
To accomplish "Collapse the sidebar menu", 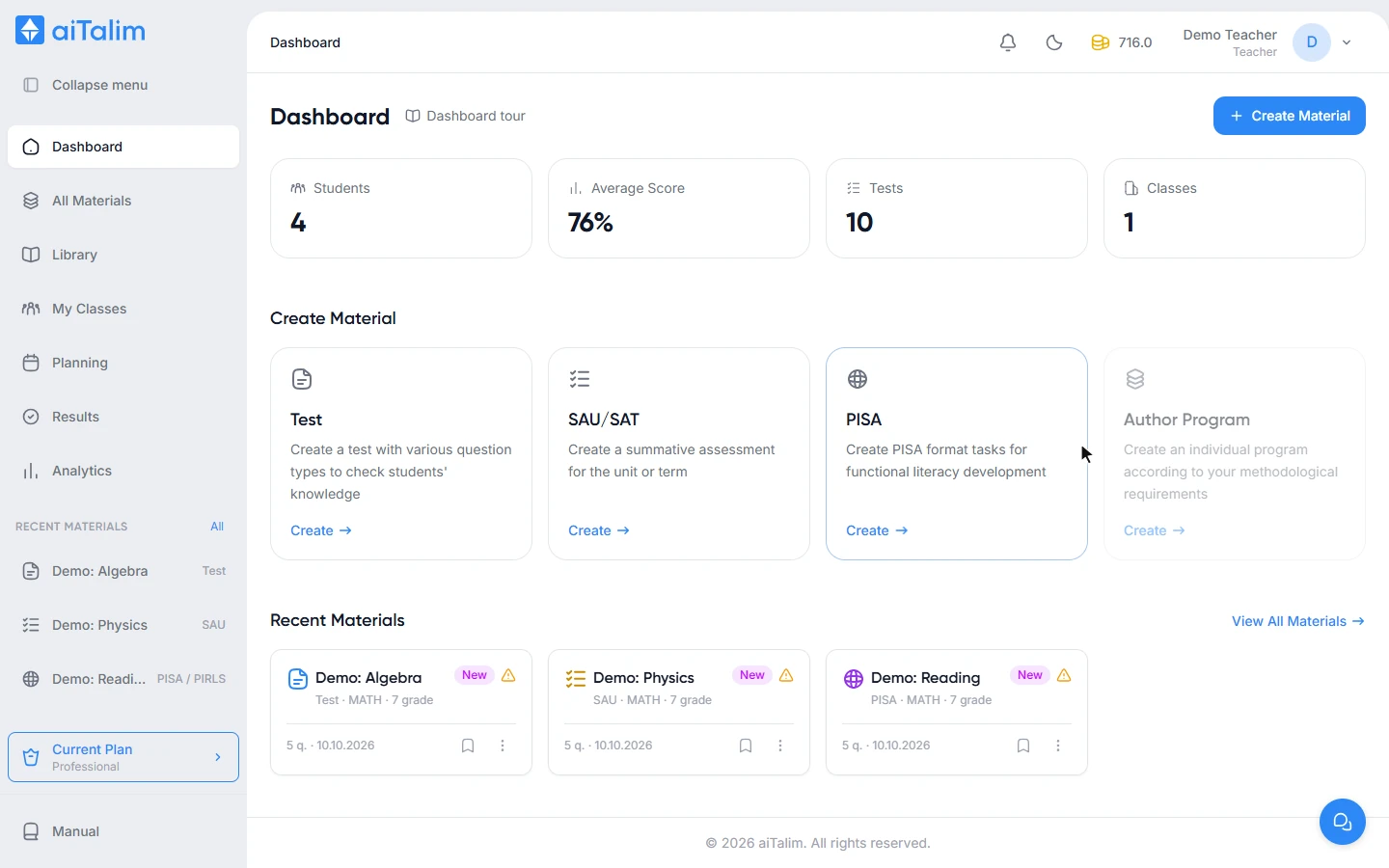I will [123, 85].
